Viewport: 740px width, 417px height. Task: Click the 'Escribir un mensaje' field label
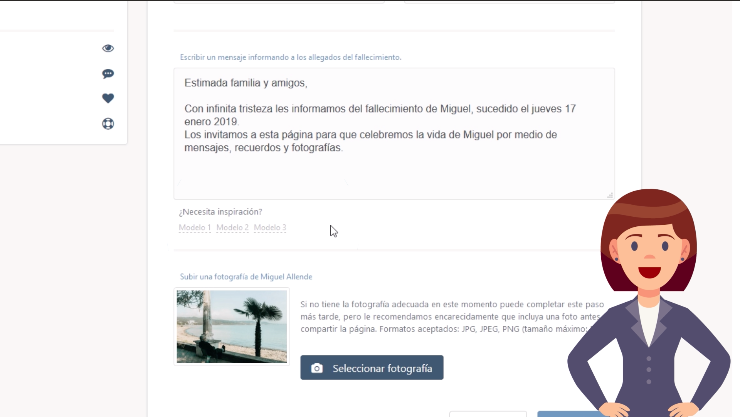pyautogui.click(x=290, y=58)
